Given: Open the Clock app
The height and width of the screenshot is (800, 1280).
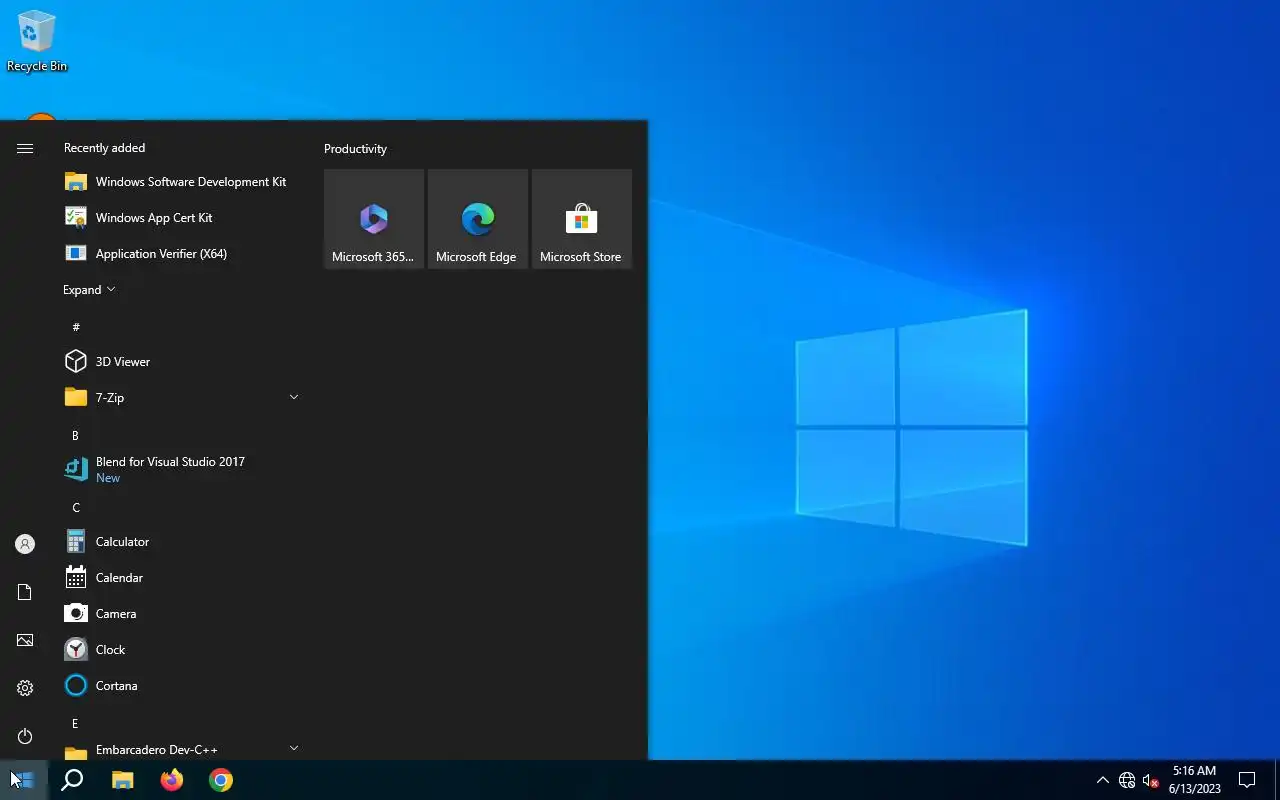Looking at the screenshot, I should coord(182,650).
